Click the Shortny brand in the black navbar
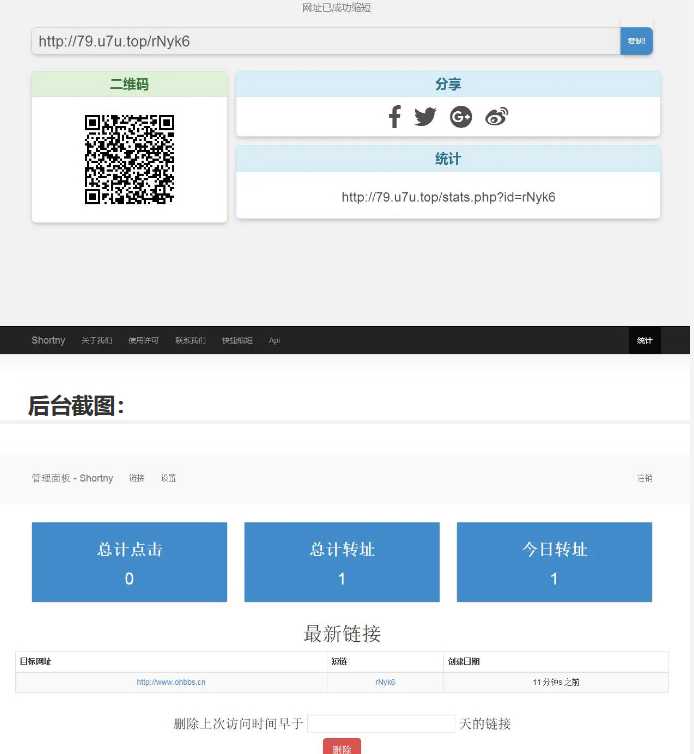 [48, 341]
